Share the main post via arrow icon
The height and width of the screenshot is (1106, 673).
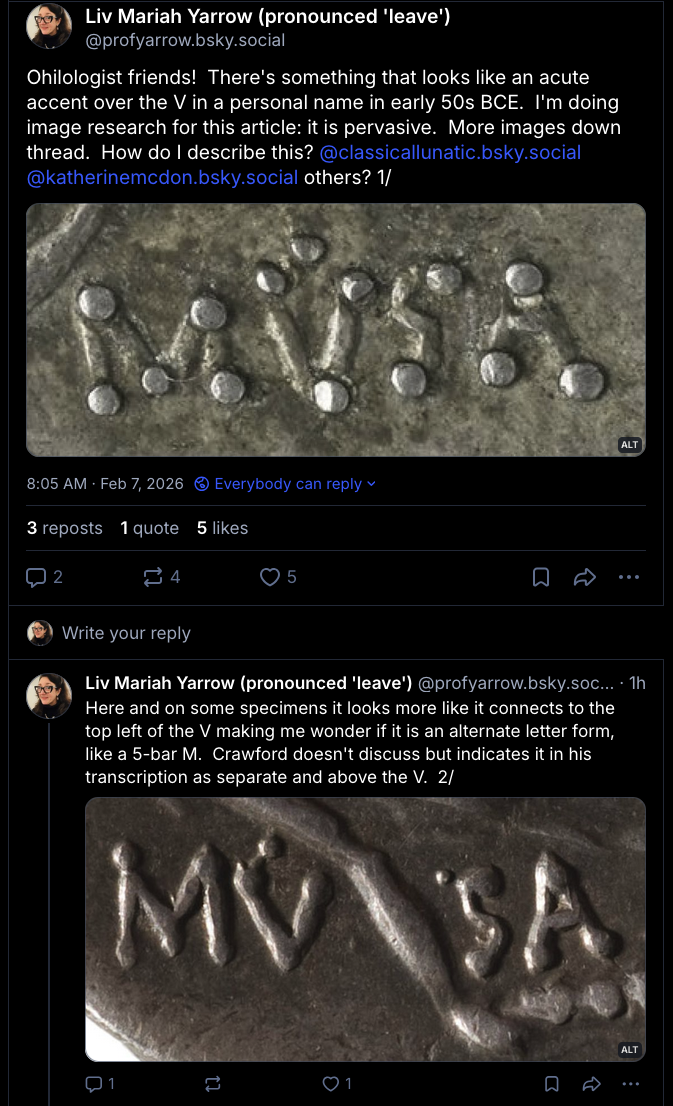pos(585,577)
